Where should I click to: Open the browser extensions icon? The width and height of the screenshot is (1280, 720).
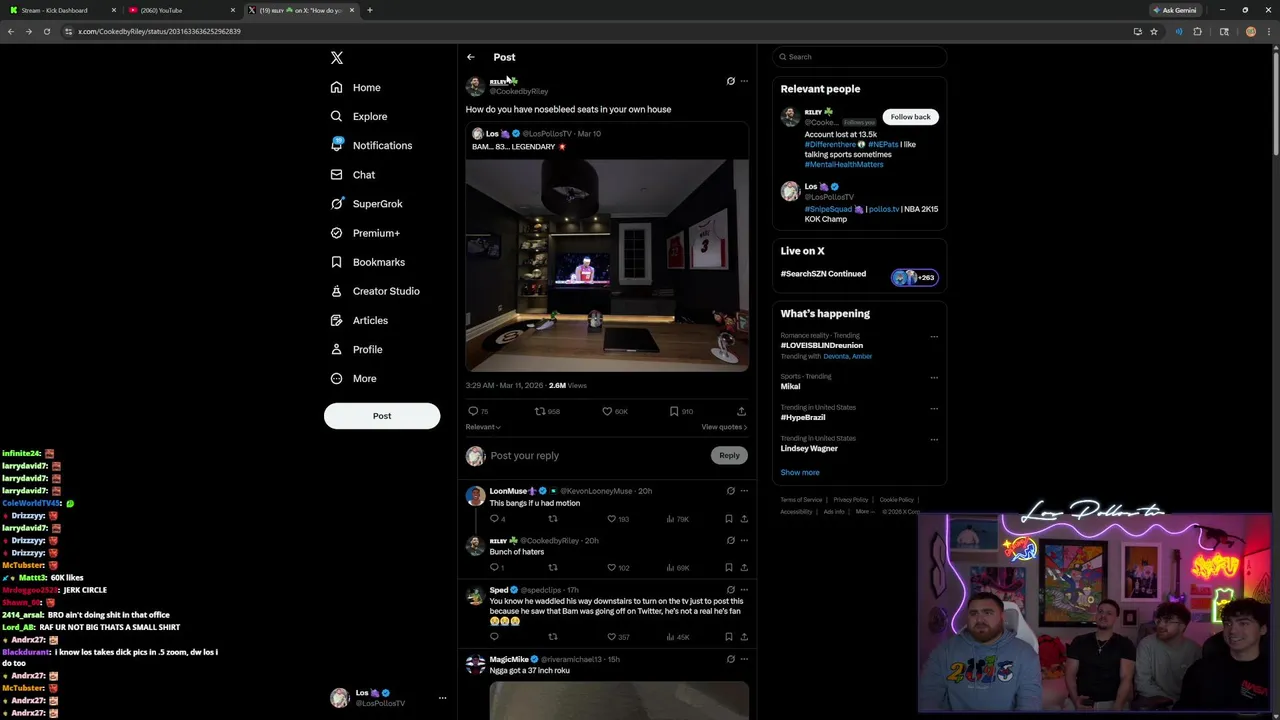1197,31
